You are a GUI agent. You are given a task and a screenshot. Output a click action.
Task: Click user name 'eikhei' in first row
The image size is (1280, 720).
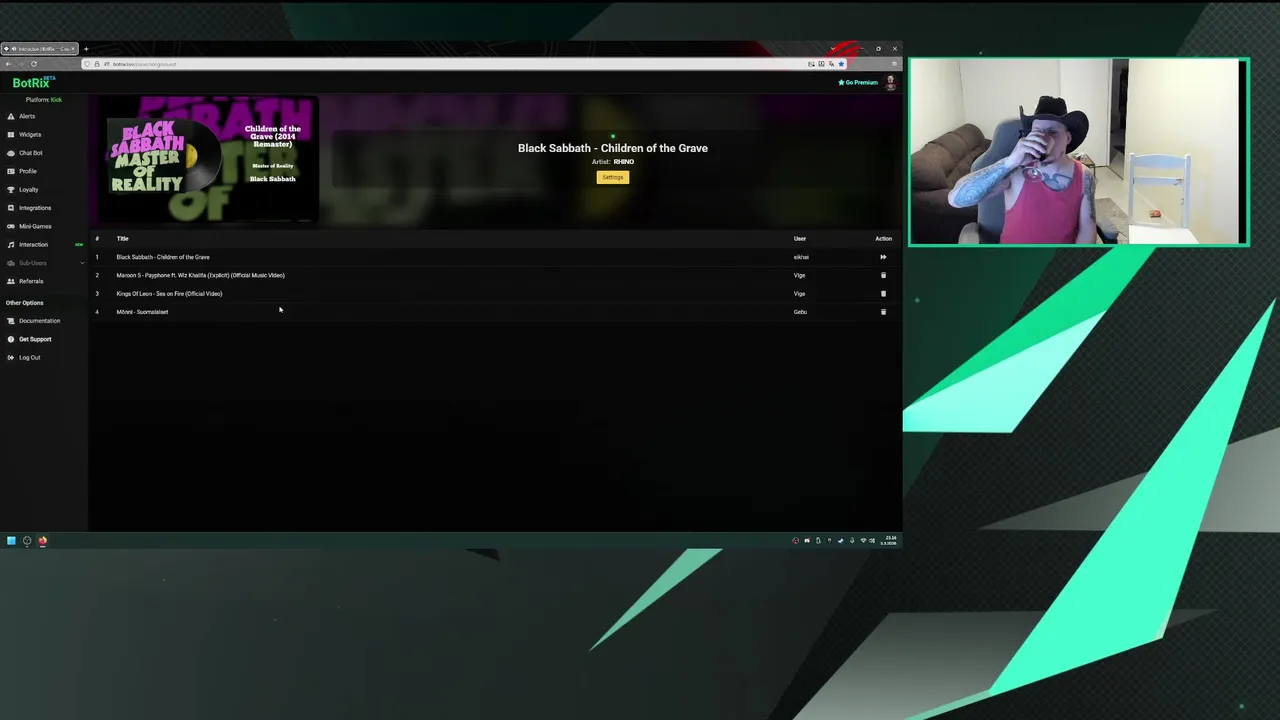coord(801,257)
